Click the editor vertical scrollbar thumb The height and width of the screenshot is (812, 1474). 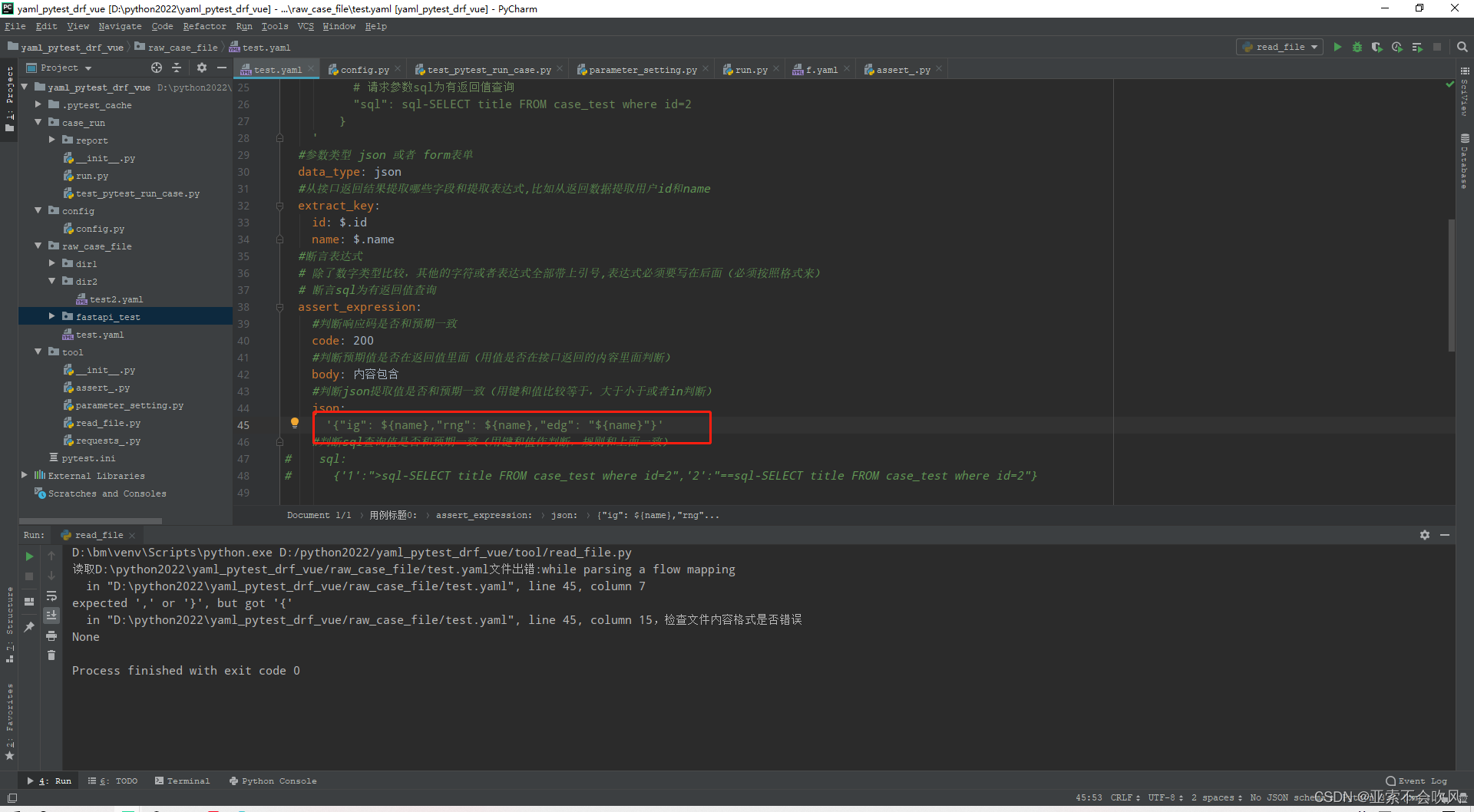tap(1451, 284)
